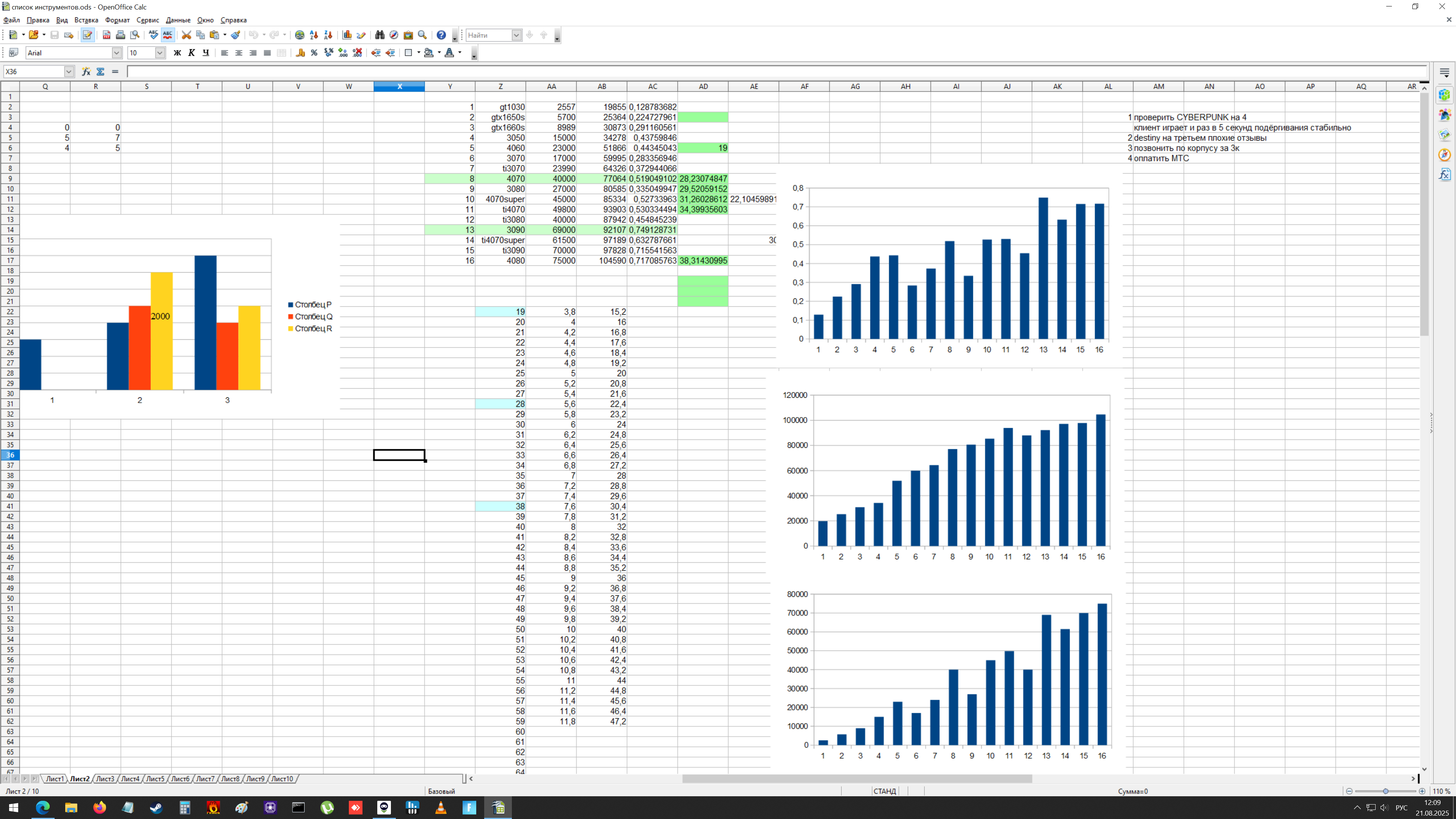Open the Arial font name dropdown

(x=116, y=53)
